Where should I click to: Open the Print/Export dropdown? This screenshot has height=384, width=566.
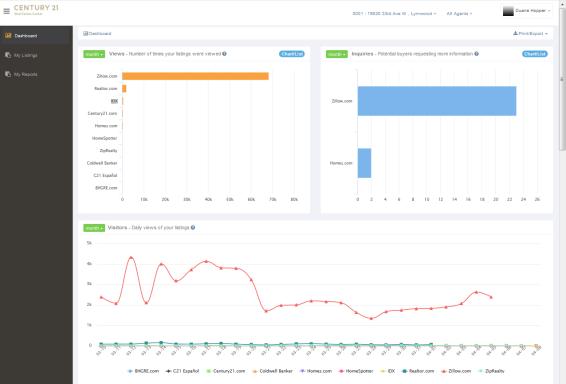tap(530, 33)
